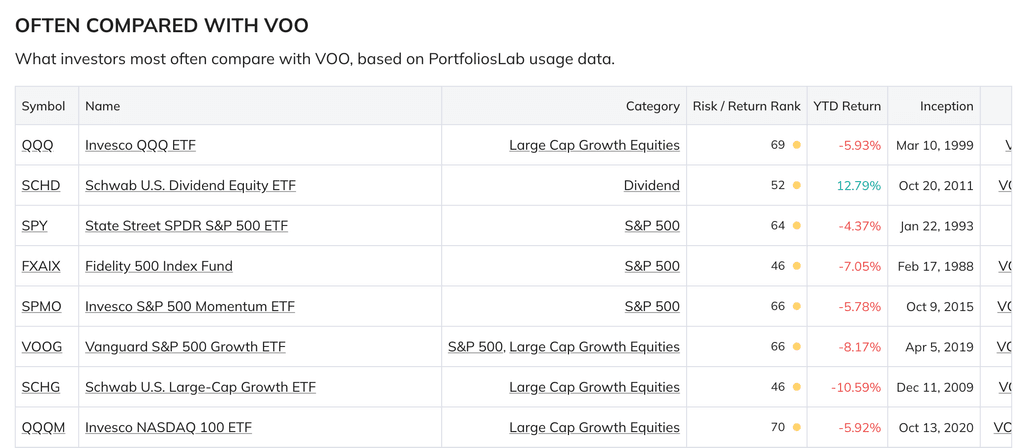Click the yellow rank dot in SCHG row
This screenshot has width=1024, height=448.
(x=797, y=387)
